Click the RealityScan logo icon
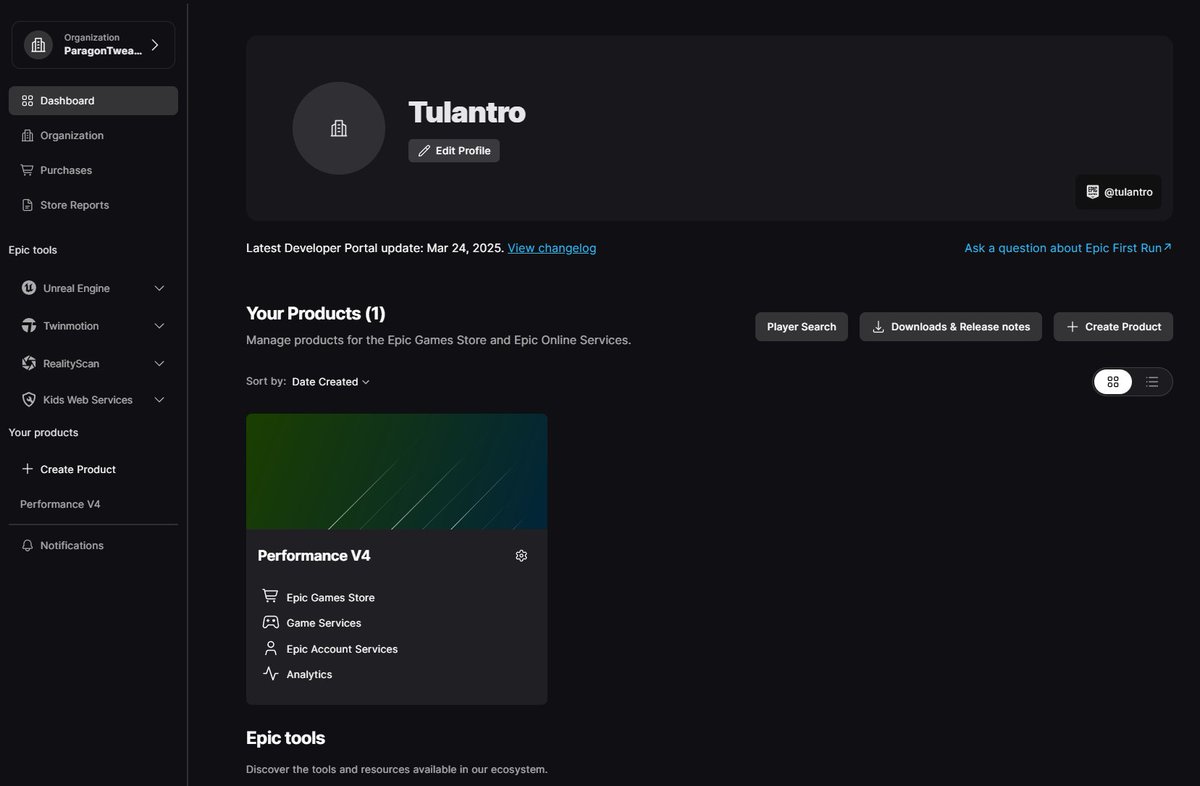The height and width of the screenshot is (786, 1200). 29,363
